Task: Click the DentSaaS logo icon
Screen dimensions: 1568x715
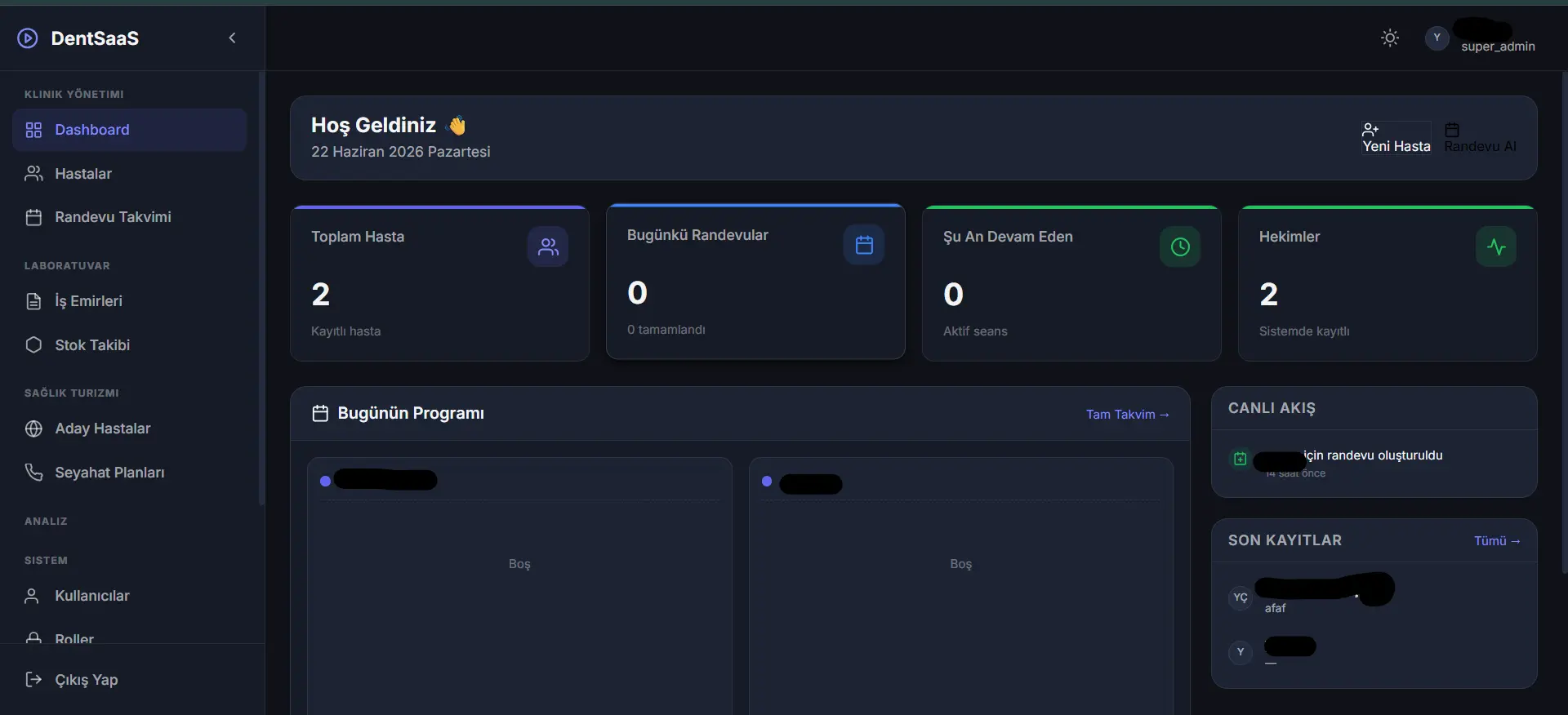Action: tap(28, 38)
